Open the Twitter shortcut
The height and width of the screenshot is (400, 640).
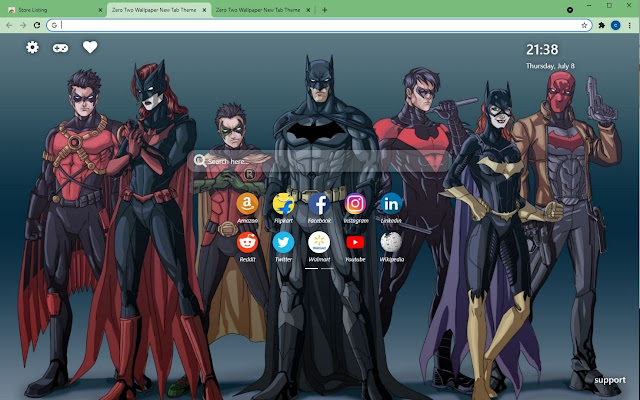283,242
